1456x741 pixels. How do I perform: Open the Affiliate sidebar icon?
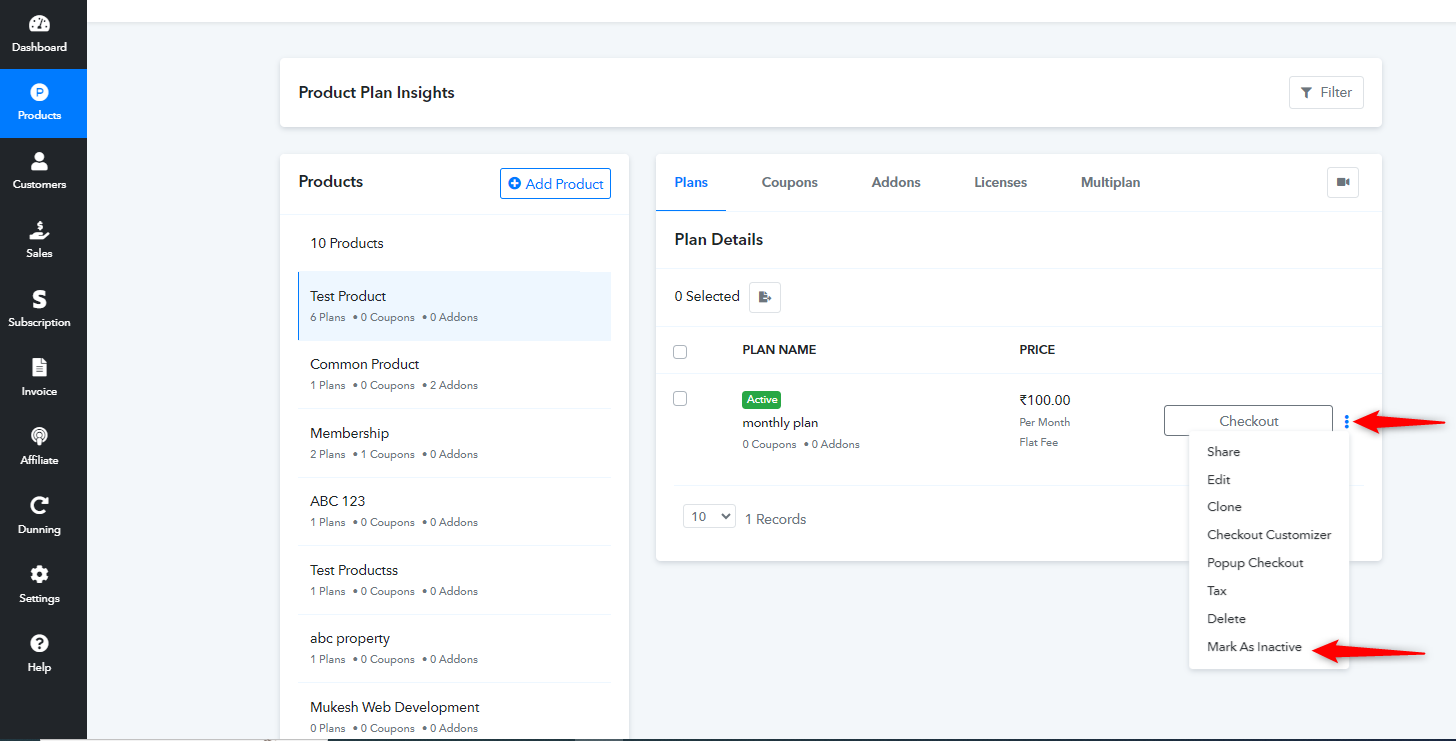pos(39,437)
